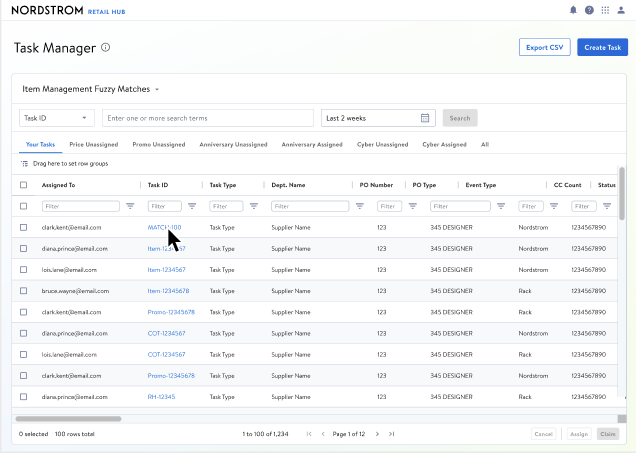Viewport: 636px width, 453px height.
Task: Go to the next page arrow
Action: coord(377,434)
